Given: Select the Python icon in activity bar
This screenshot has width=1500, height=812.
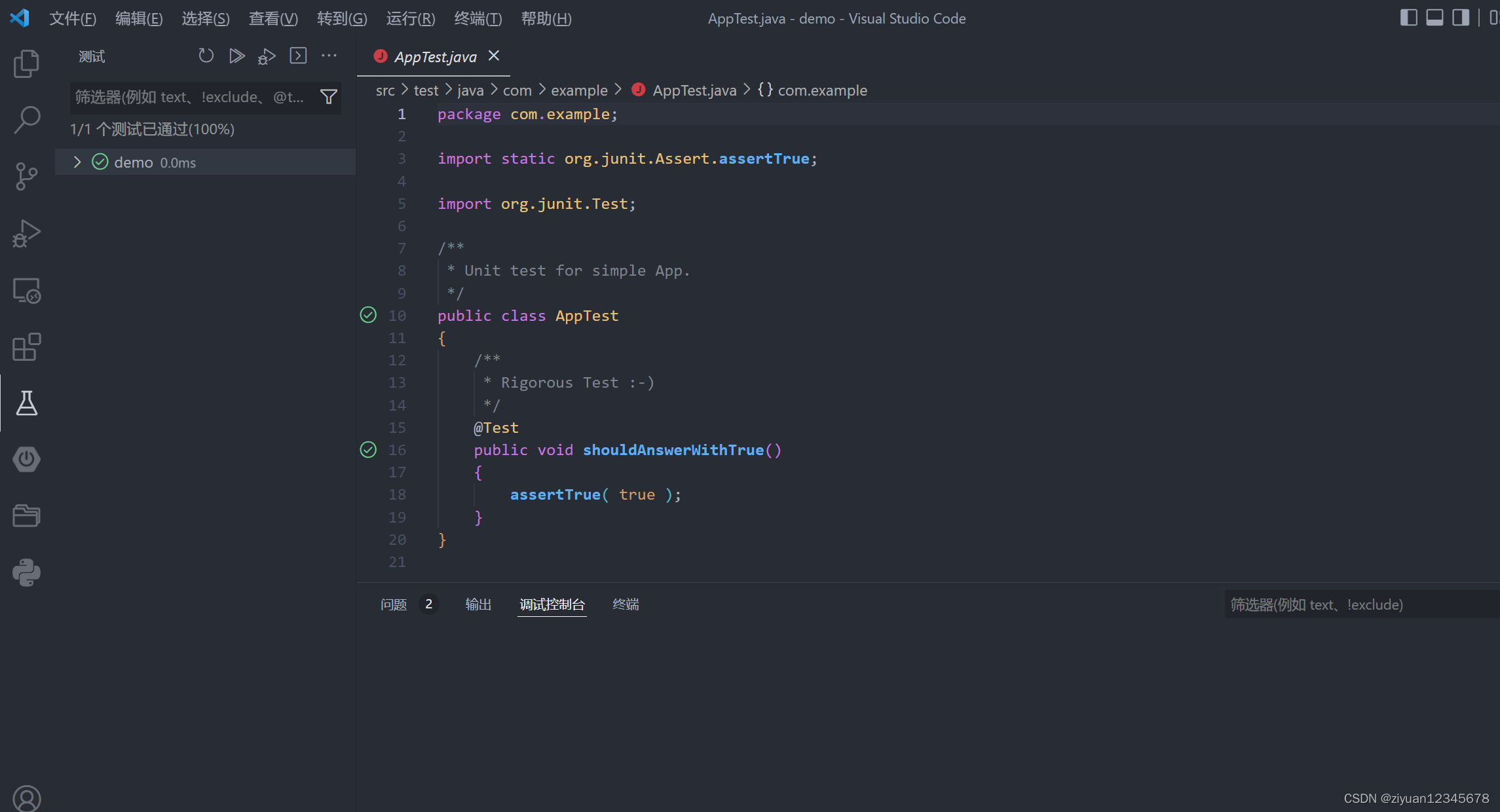Looking at the screenshot, I should coord(26,572).
